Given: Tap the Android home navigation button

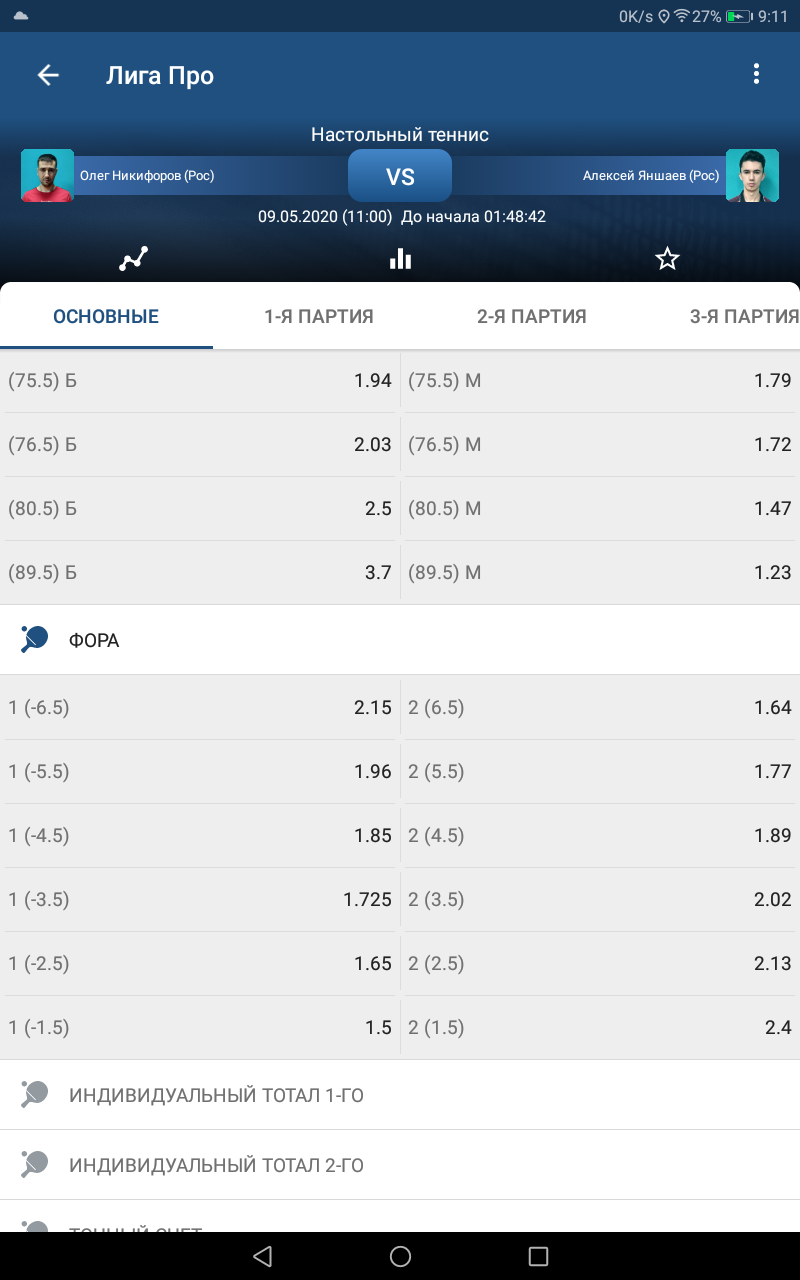Looking at the screenshot, I should coord(400,1256).
